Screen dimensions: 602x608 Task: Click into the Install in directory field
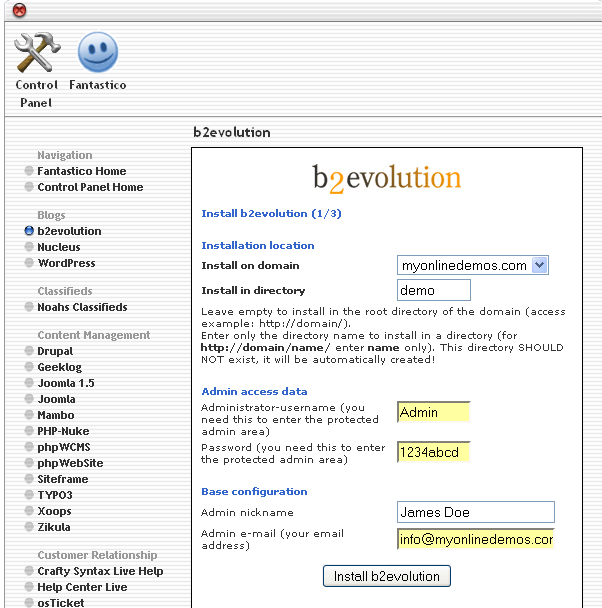pos(433,290)
